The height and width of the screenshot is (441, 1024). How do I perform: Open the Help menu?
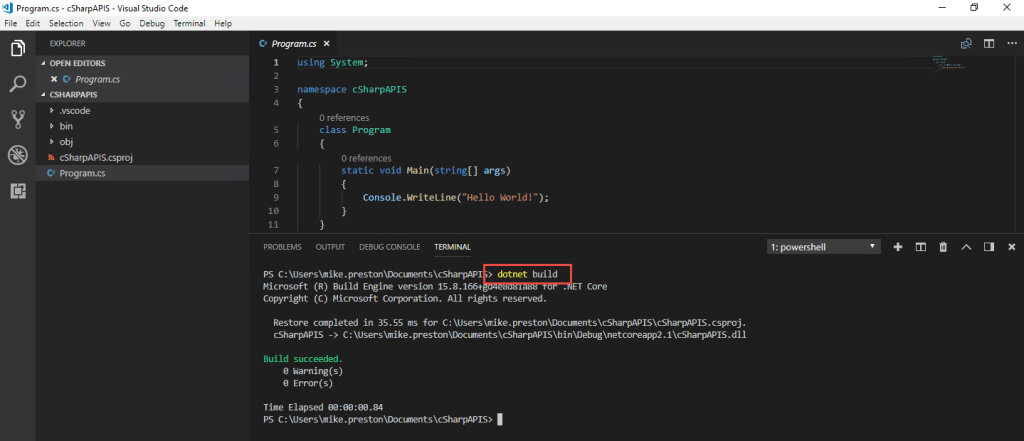click(x=223, y=23)
